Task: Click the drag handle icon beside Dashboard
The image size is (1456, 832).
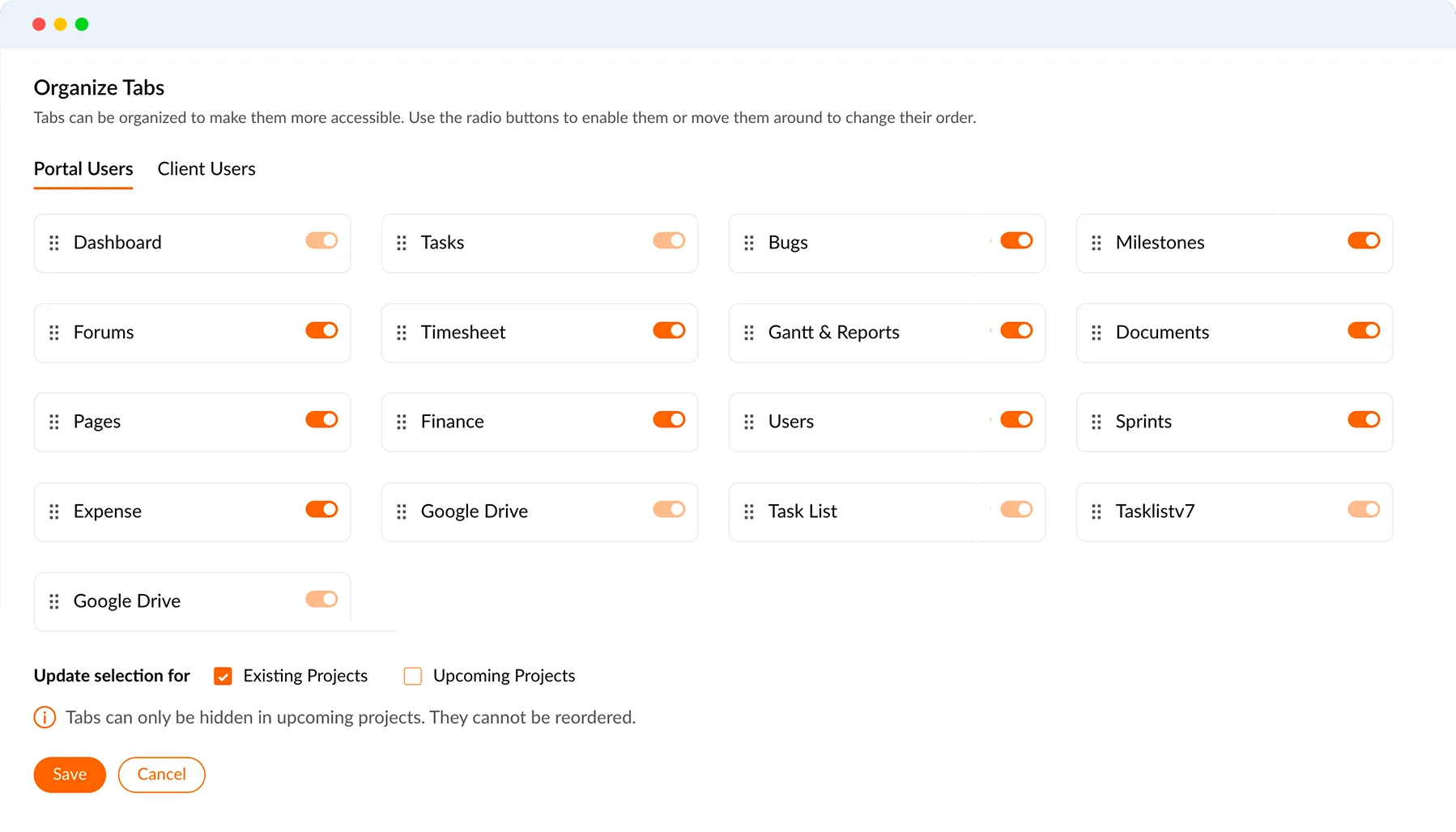Action: [x=54, y=243]
